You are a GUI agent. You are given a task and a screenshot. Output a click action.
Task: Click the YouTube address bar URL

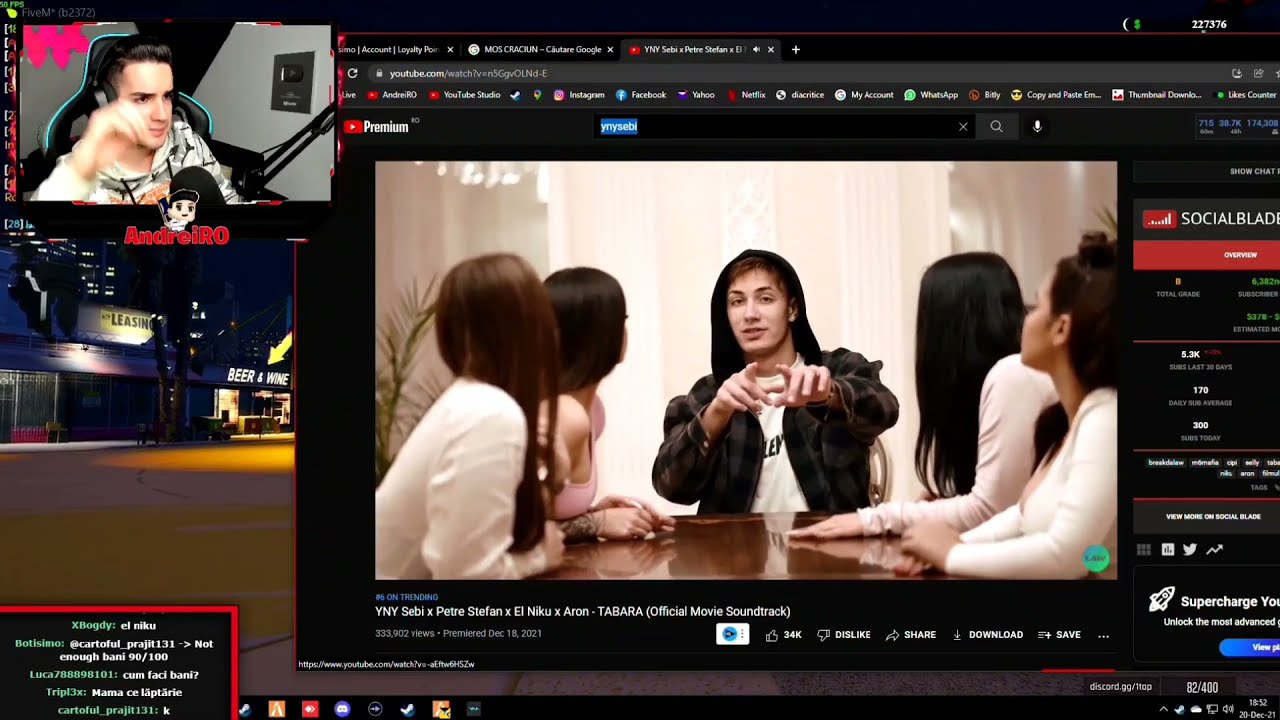(x=468, y=73)
